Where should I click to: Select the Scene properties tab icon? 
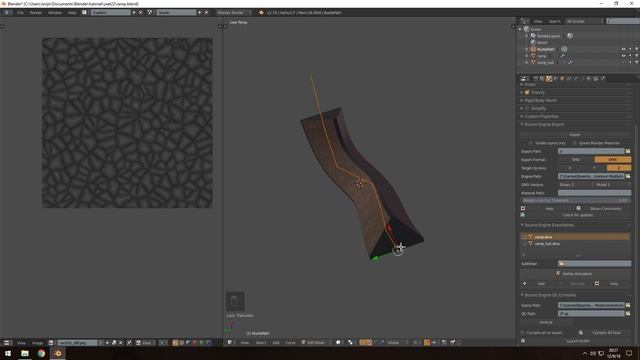tap(549, 78)
